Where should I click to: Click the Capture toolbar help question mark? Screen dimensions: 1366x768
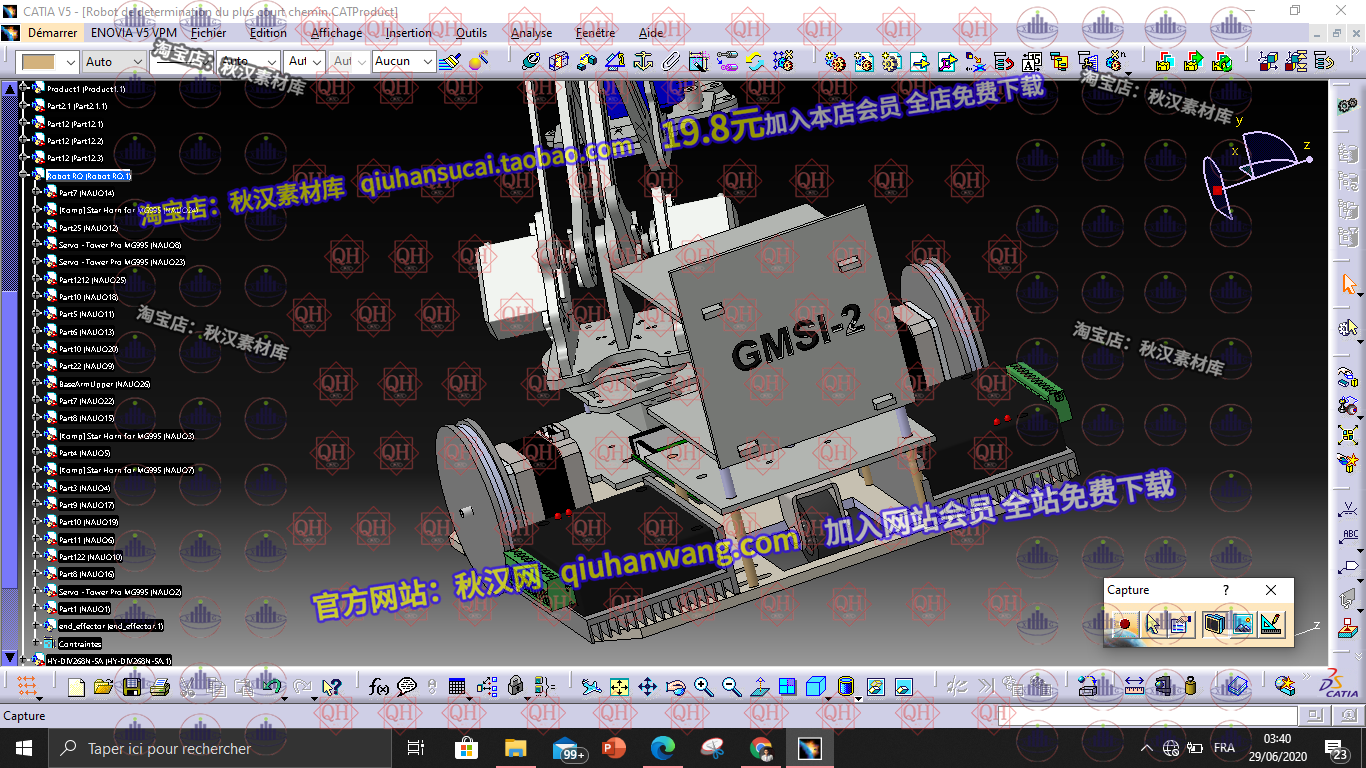1226,590
